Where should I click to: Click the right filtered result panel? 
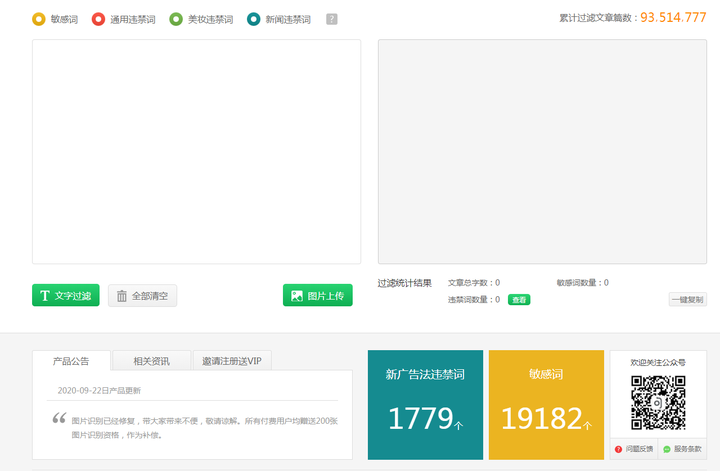542,151
